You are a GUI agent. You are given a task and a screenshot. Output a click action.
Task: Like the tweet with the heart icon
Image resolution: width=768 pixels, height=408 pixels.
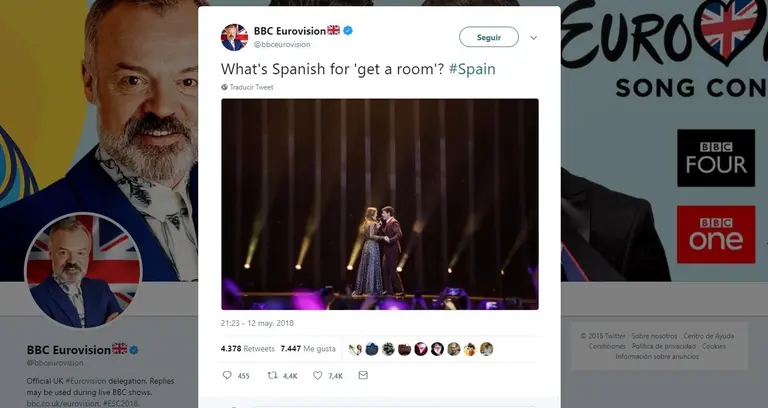[x=318, y=375]
